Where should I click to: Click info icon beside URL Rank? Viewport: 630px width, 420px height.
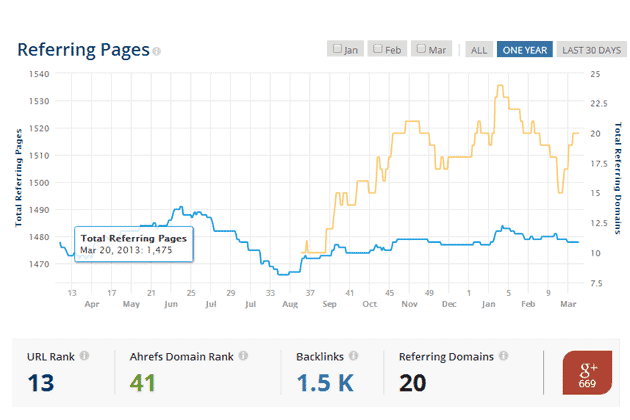tap(85, 355)
